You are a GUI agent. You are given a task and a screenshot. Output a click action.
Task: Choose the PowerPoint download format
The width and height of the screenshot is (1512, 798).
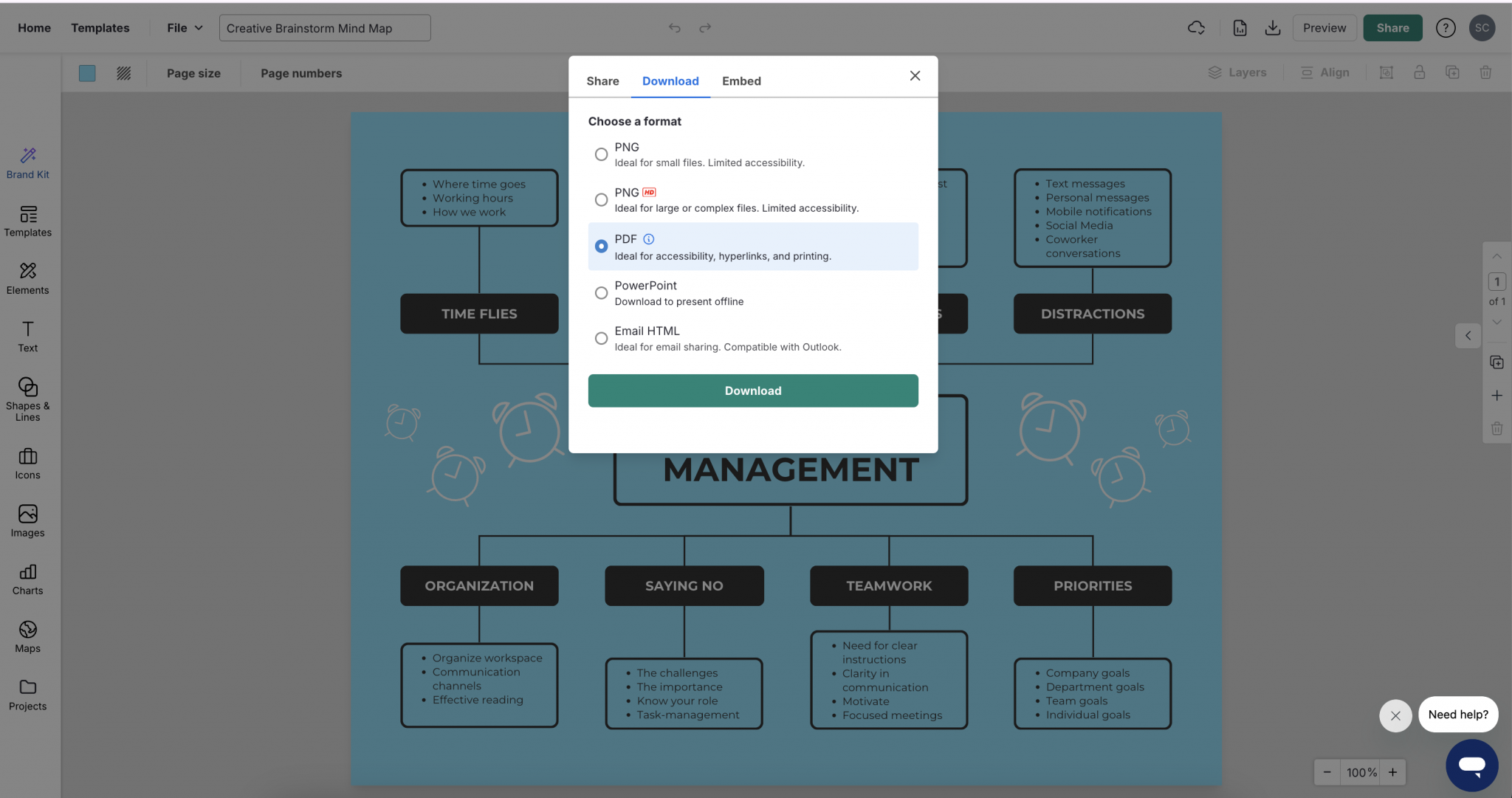point(600,292)
